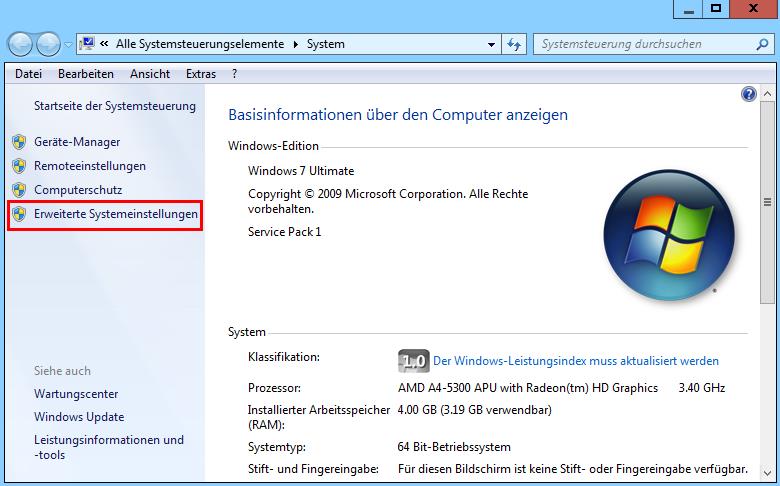Click the Windows 7 logo orb

[x=669, y=235]
